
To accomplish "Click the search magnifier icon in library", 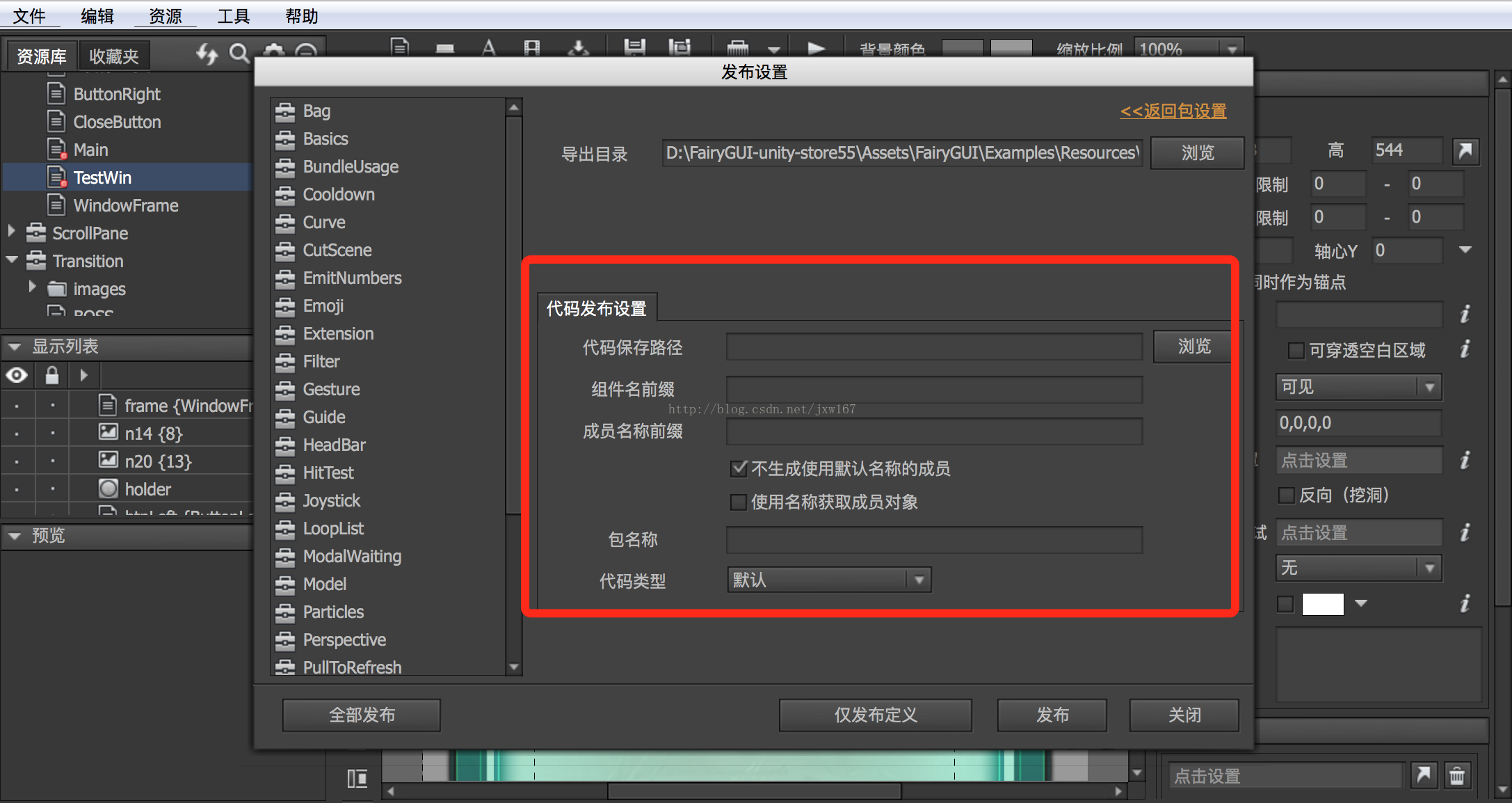I will 239,53.
